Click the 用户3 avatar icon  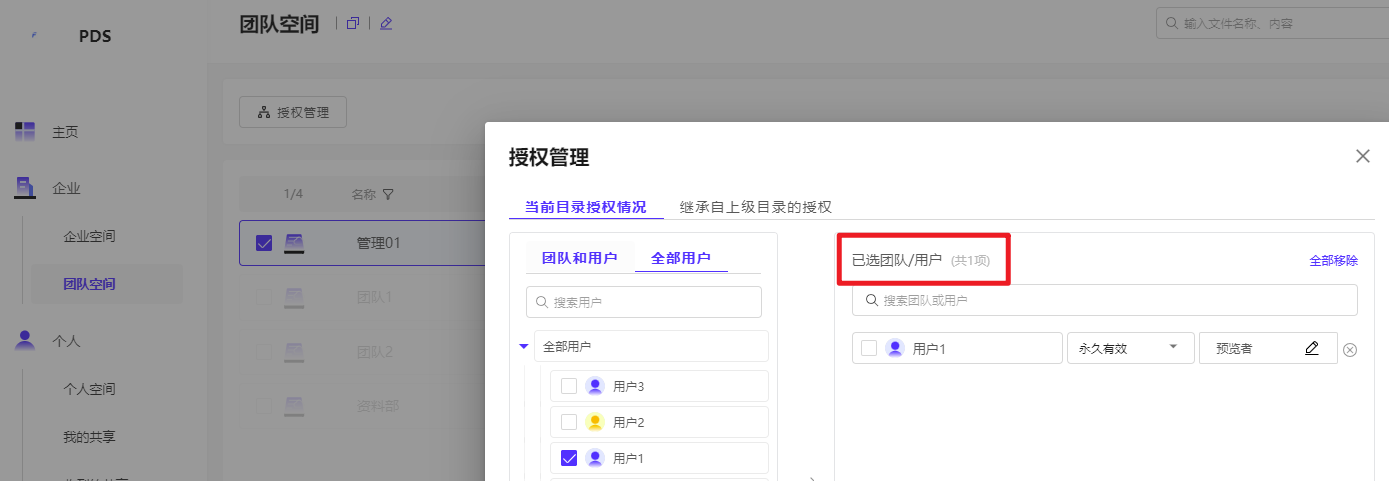[595, 386]
